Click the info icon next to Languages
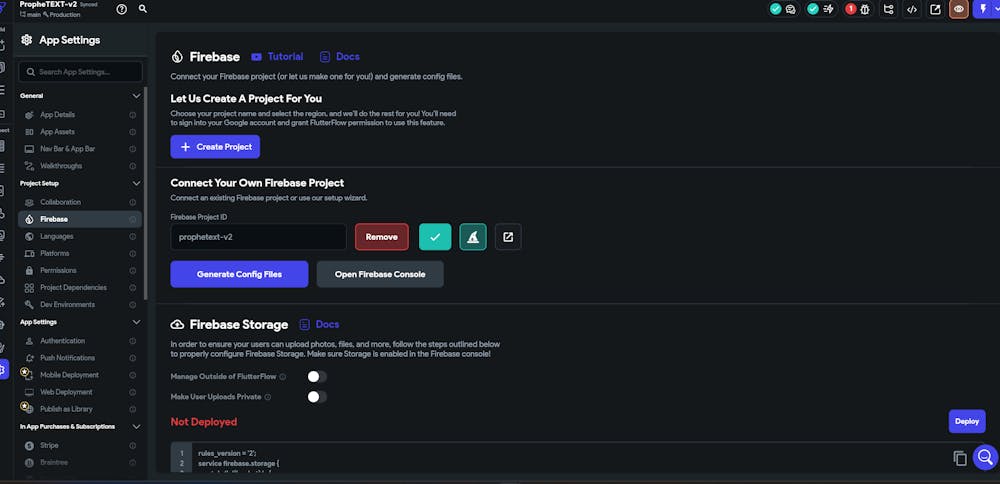This screenshot has height=484, width=1000. coord(133,237)
